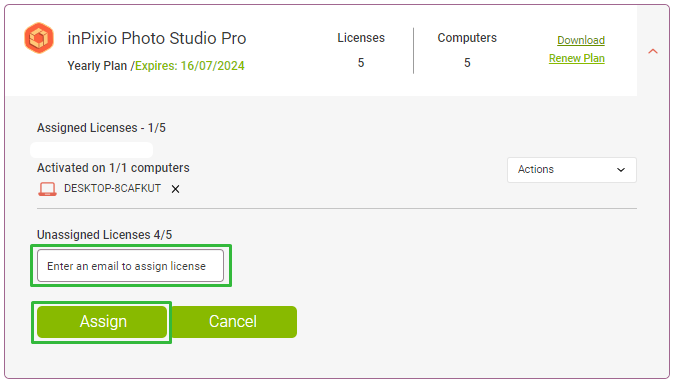
Task: Click the hidden assigned email entry
Action: click(x=92, y=150)
